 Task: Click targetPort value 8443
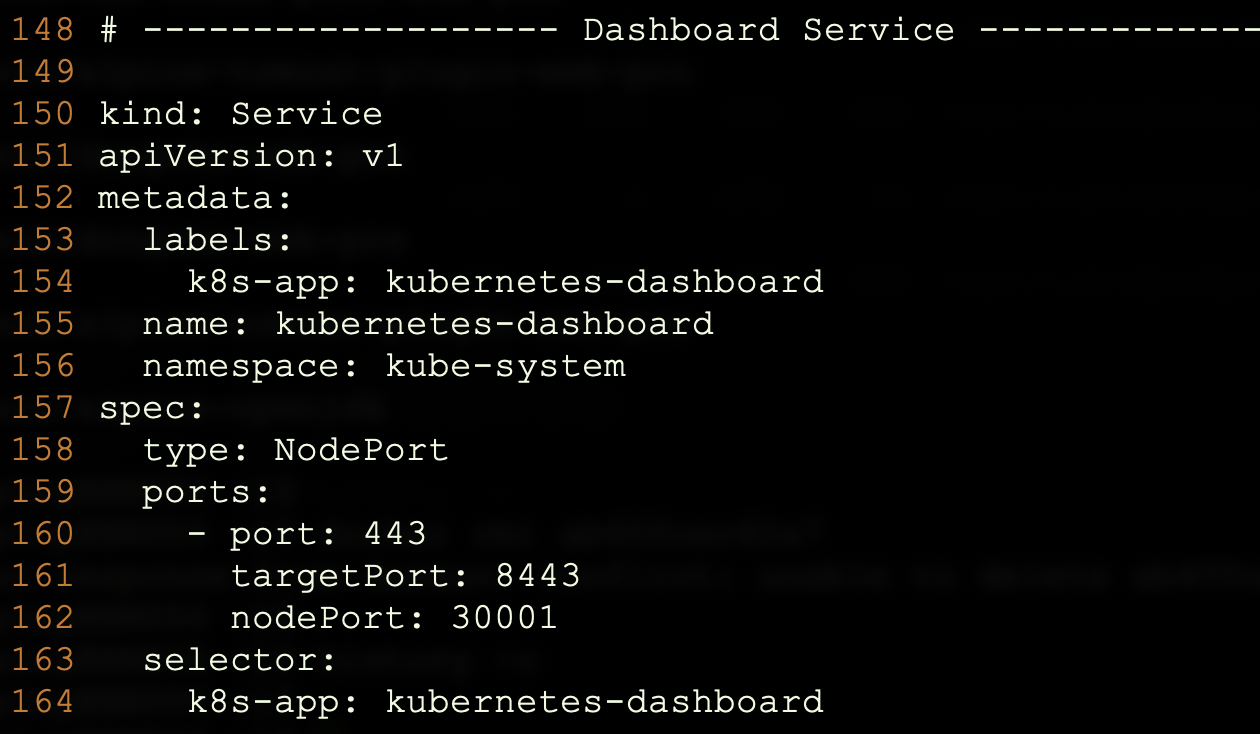point(538,576)
